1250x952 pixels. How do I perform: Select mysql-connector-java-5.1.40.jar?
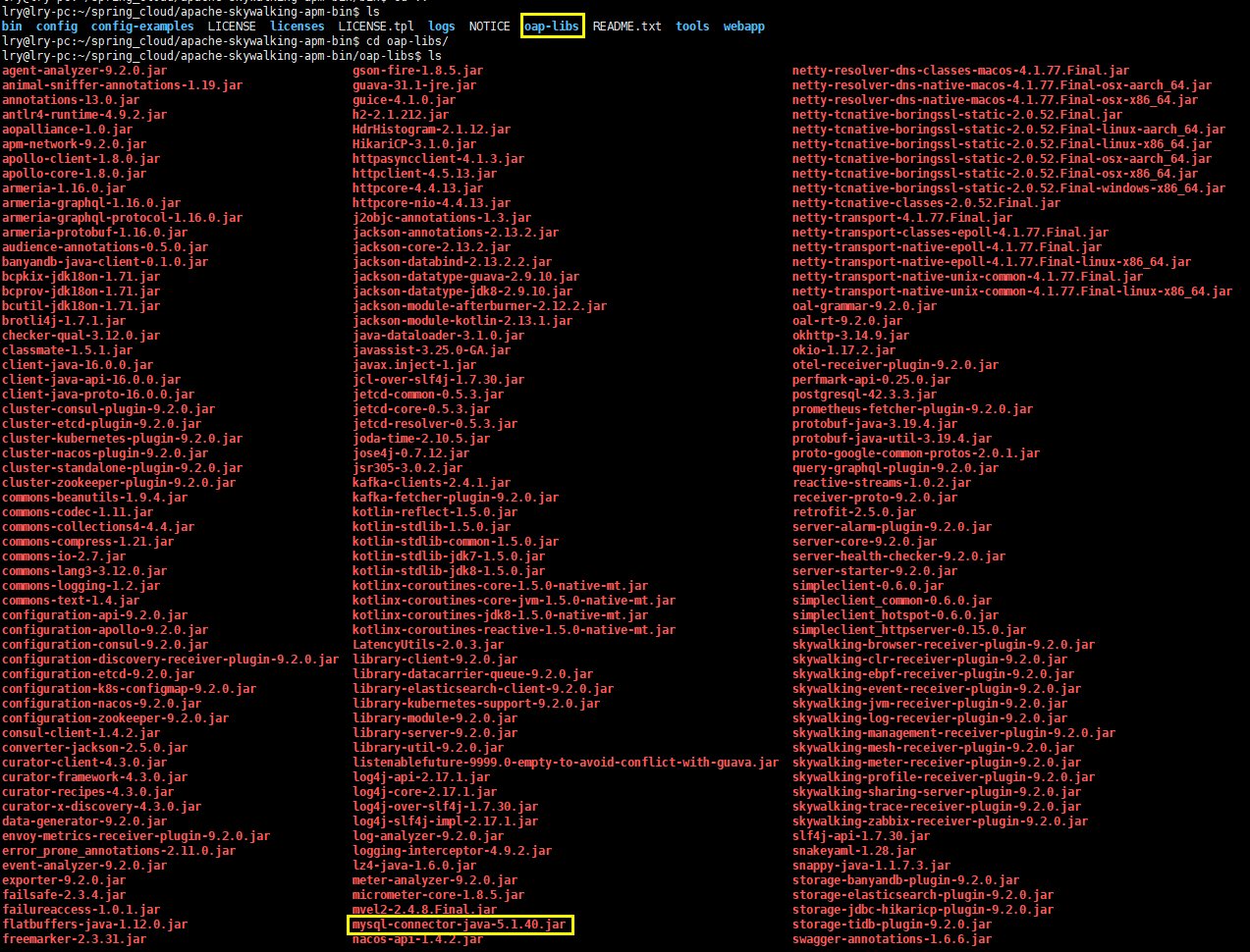(459, 925)
